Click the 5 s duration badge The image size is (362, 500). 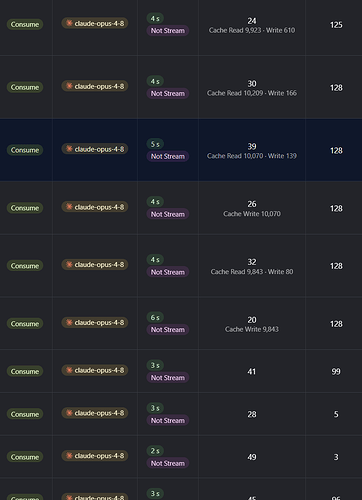point(155,144)
